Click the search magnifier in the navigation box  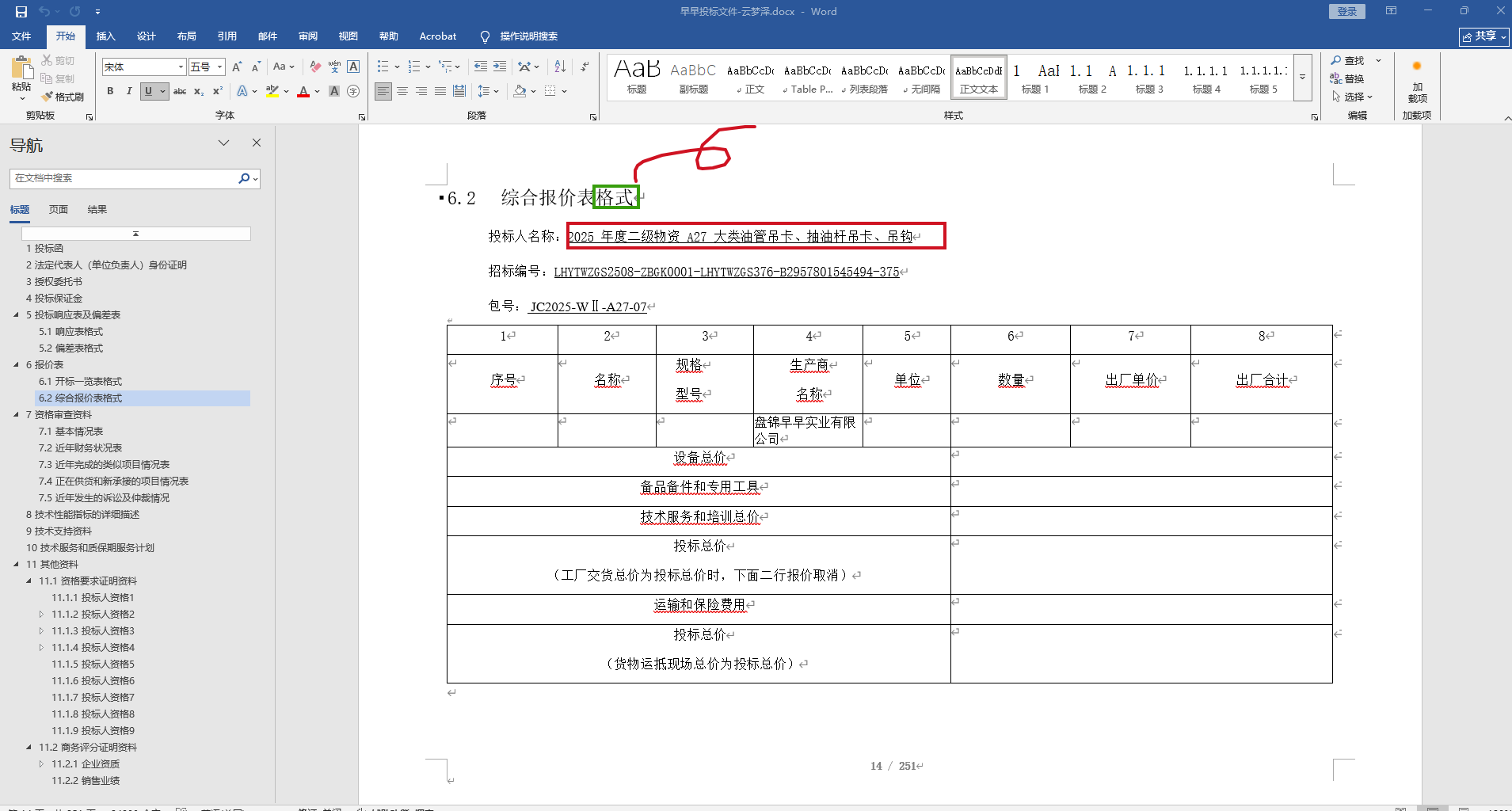click(244, 178)
